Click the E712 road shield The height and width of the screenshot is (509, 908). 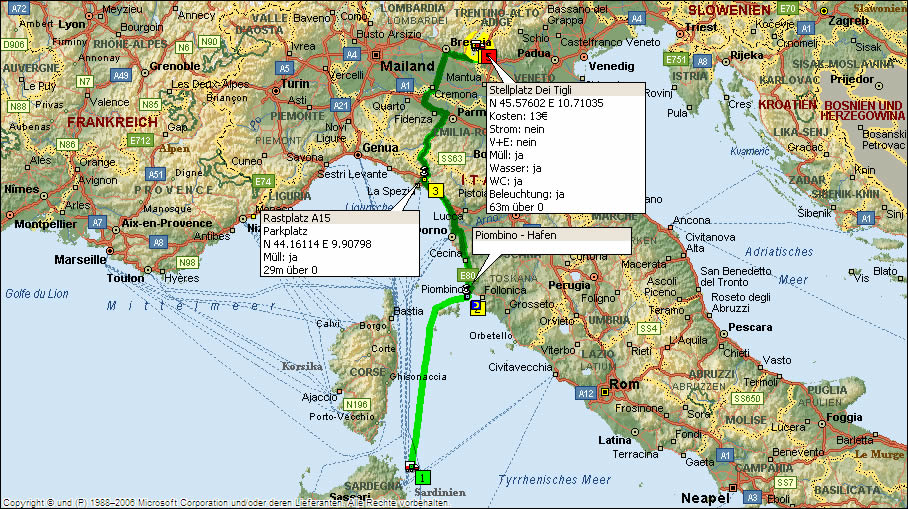[141, 140]
